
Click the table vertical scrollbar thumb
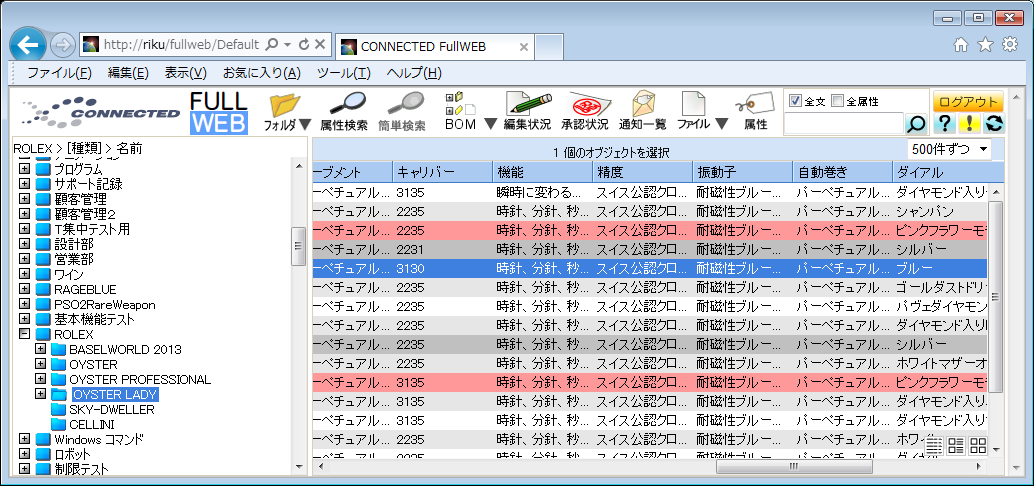tap(995, 296)
